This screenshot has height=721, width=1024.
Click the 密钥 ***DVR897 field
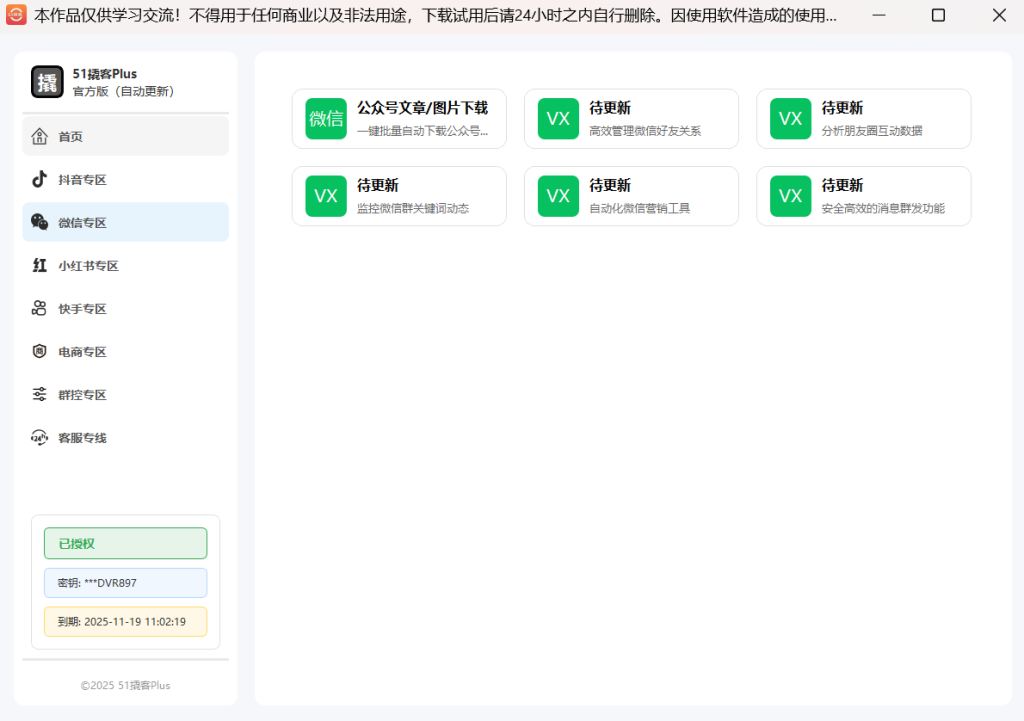(x=125, y=582)
